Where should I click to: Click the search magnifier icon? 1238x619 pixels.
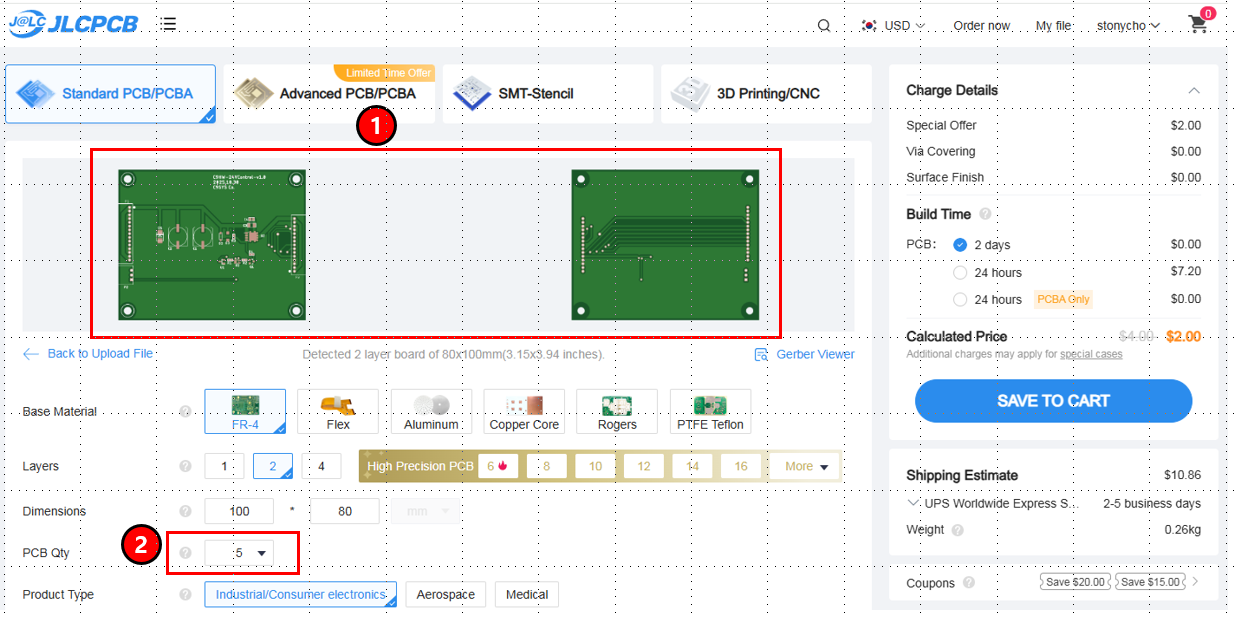point(824,26)
